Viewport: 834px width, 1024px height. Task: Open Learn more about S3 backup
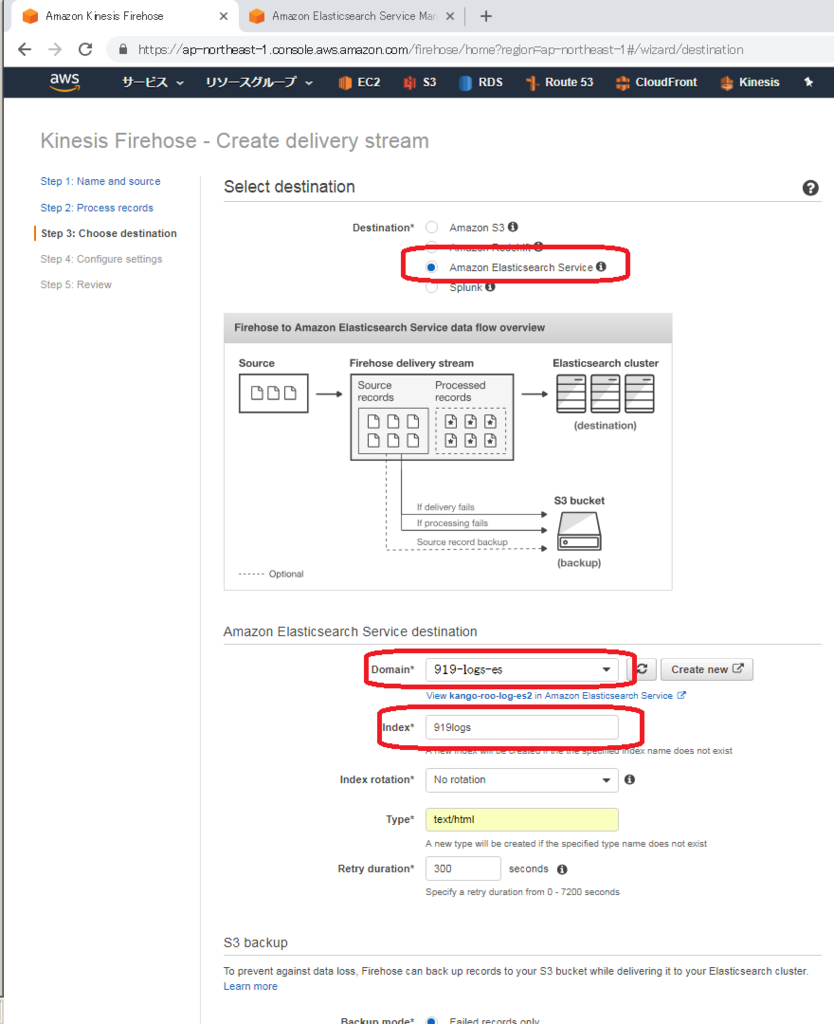250,986
